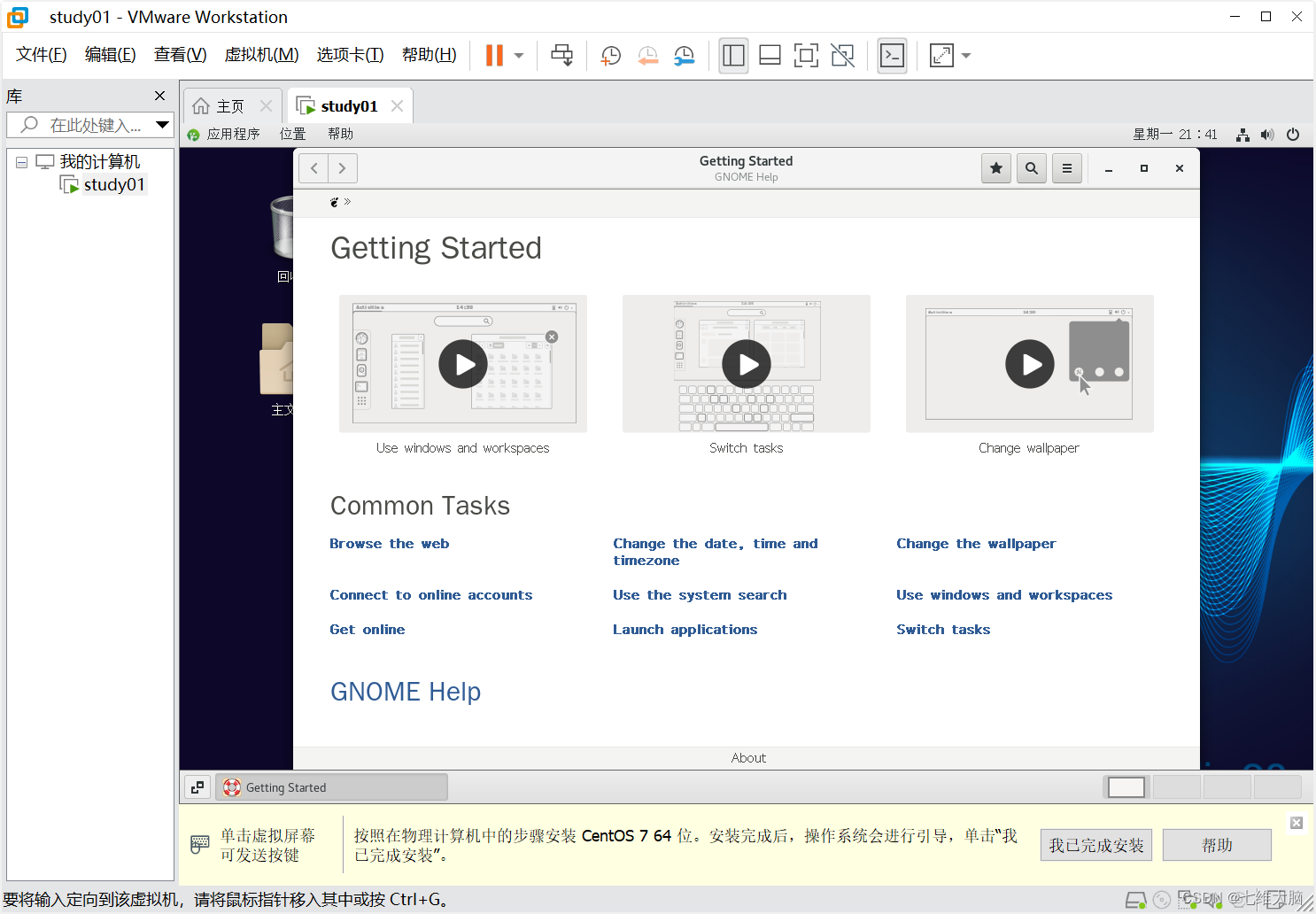1316x914 pixels.
Task: Click the GNOME foot breadcrumb icon
Action: pyautogui.click(x=334, y=202)
